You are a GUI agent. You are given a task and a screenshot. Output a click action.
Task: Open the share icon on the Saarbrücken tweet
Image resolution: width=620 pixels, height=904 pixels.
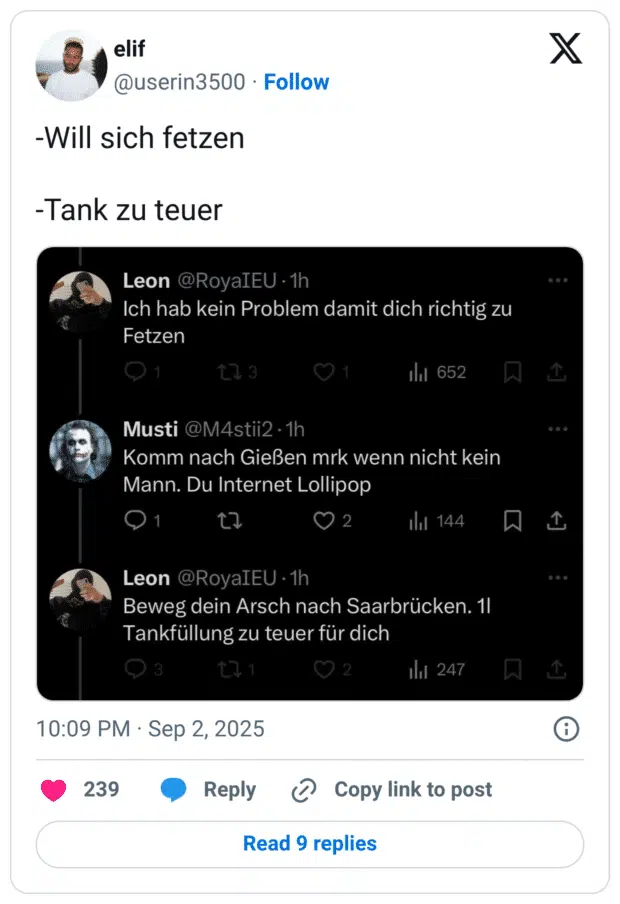tap(556, 669)
